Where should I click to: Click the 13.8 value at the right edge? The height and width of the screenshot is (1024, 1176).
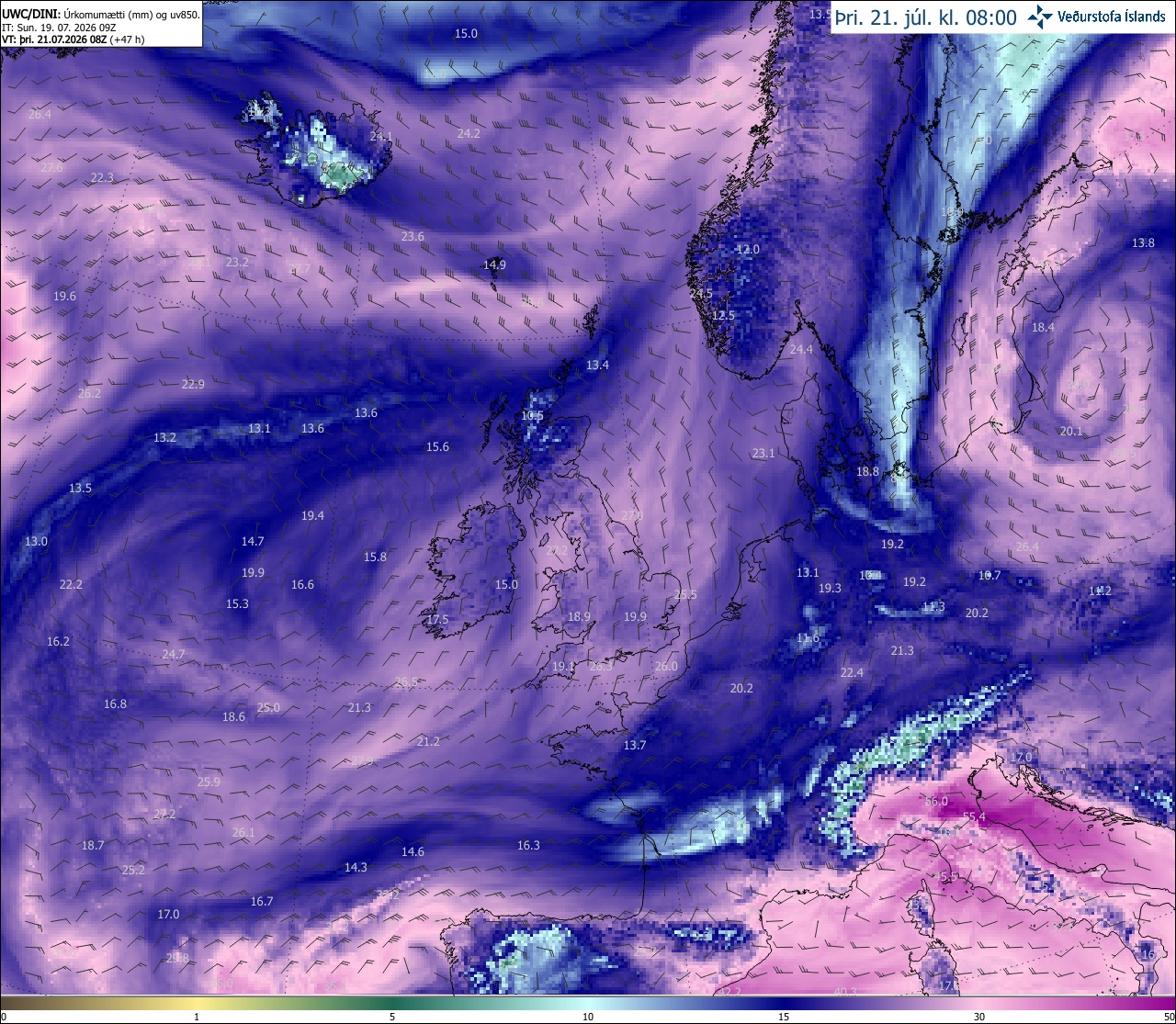coord(1143,243)
